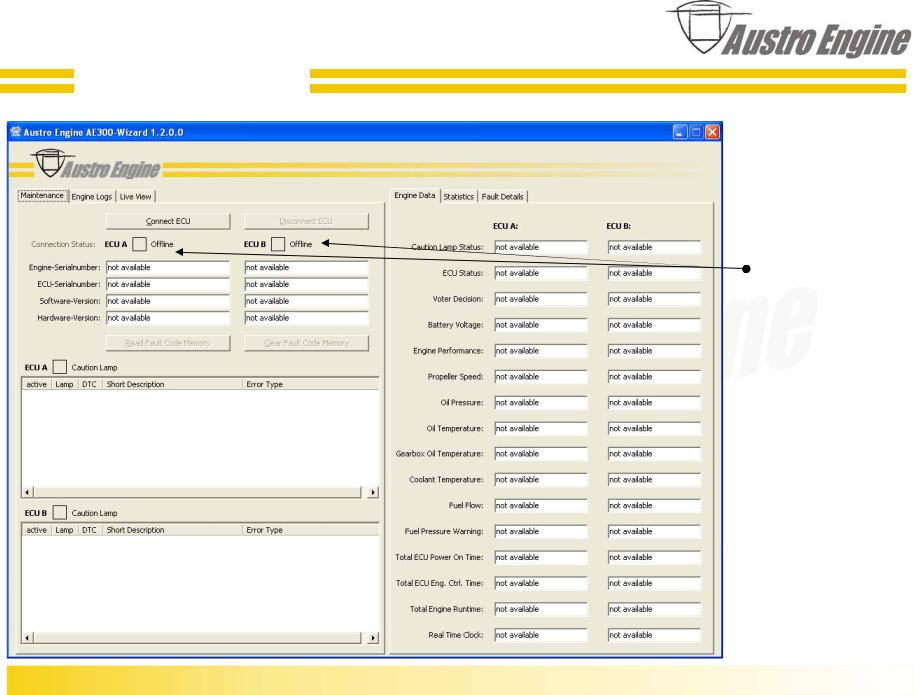
Task: Click the Disconnect ECU button
Action: [x=306, y=221]
